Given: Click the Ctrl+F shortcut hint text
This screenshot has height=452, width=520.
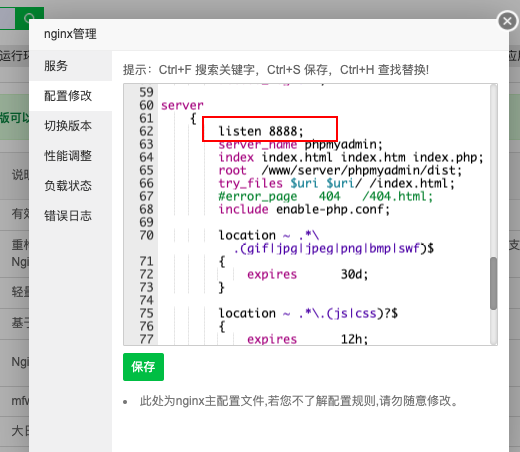Looking at the screenshot, I should click(x=206, y=70).
